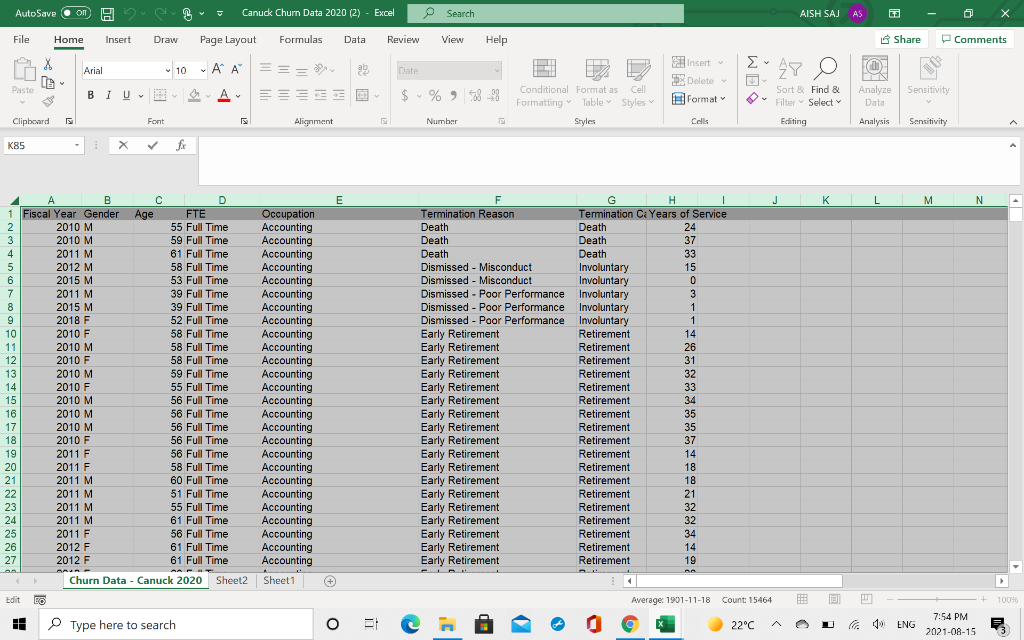This screenshot has width=1024, height=640.
Task: Click the font color red A swatch
Action: click(x=224, y=96)
